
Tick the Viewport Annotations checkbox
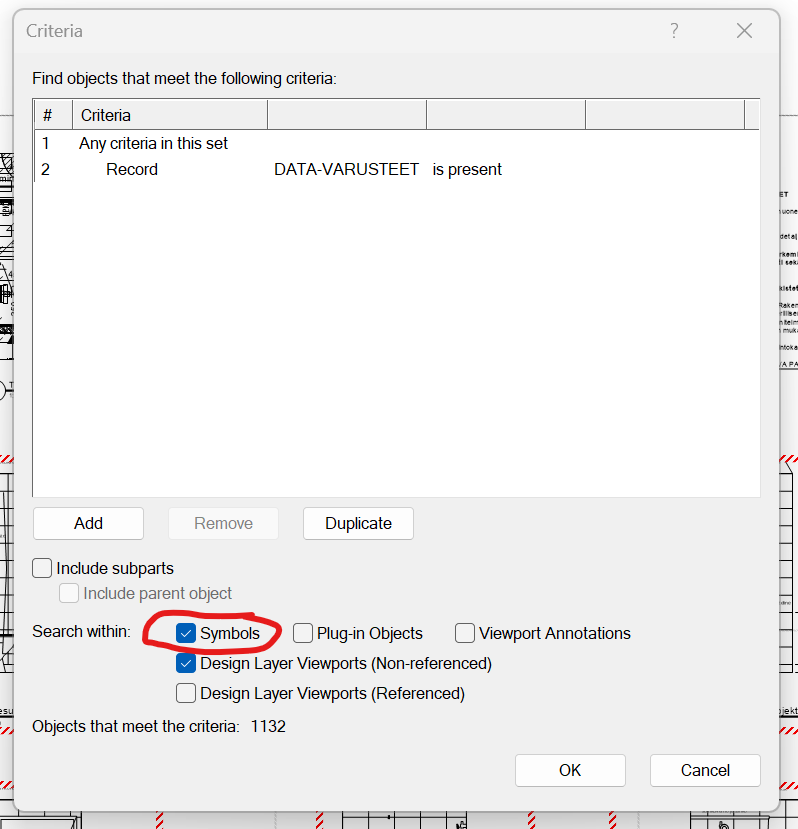[465, 633]
